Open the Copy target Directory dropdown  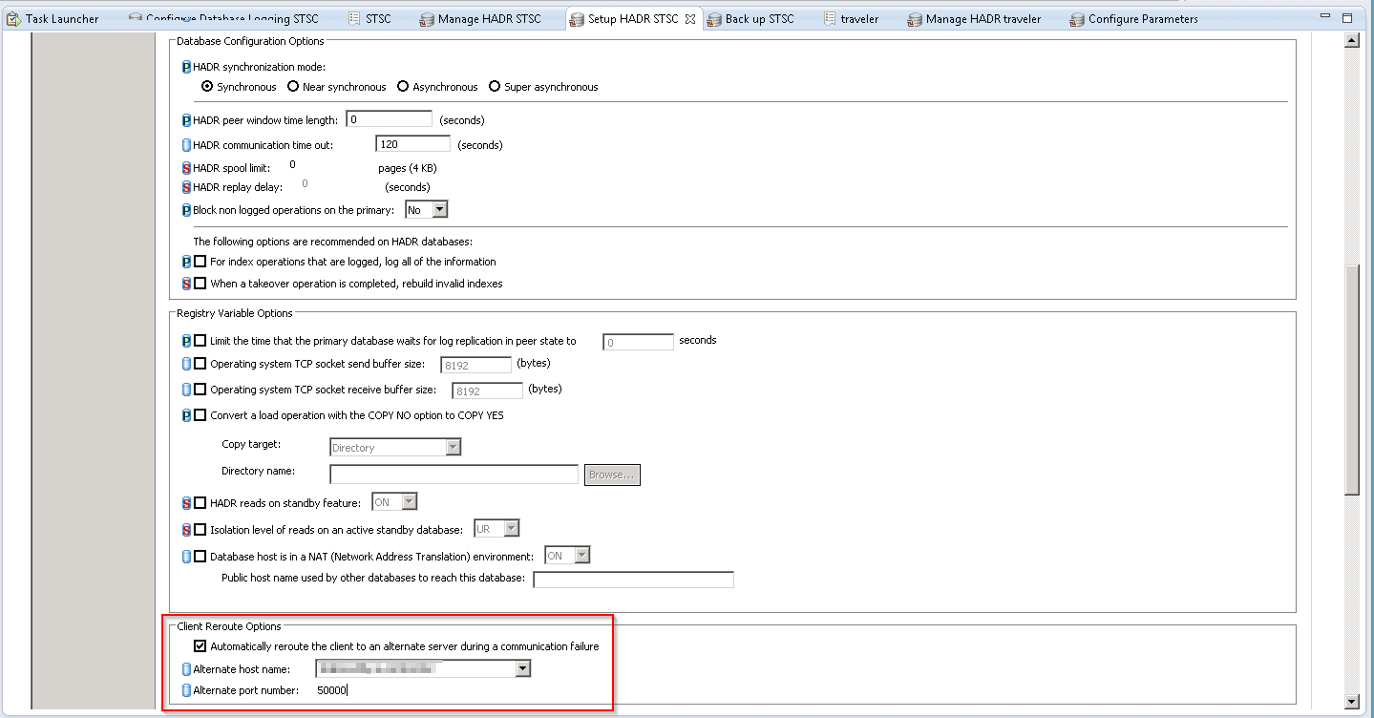tap(453, 448)
